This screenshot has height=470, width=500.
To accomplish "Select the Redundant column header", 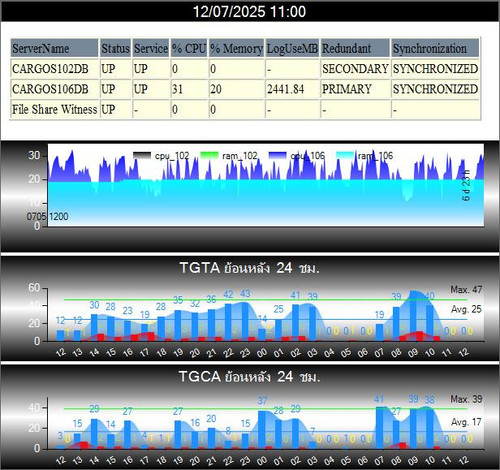I will click(x=355, y=48).
